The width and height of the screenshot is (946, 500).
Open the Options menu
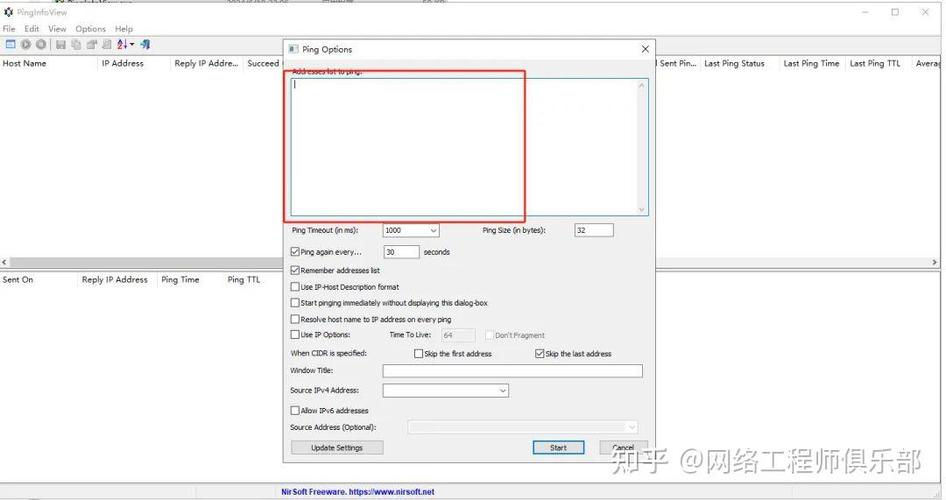[x=90, y=29]
